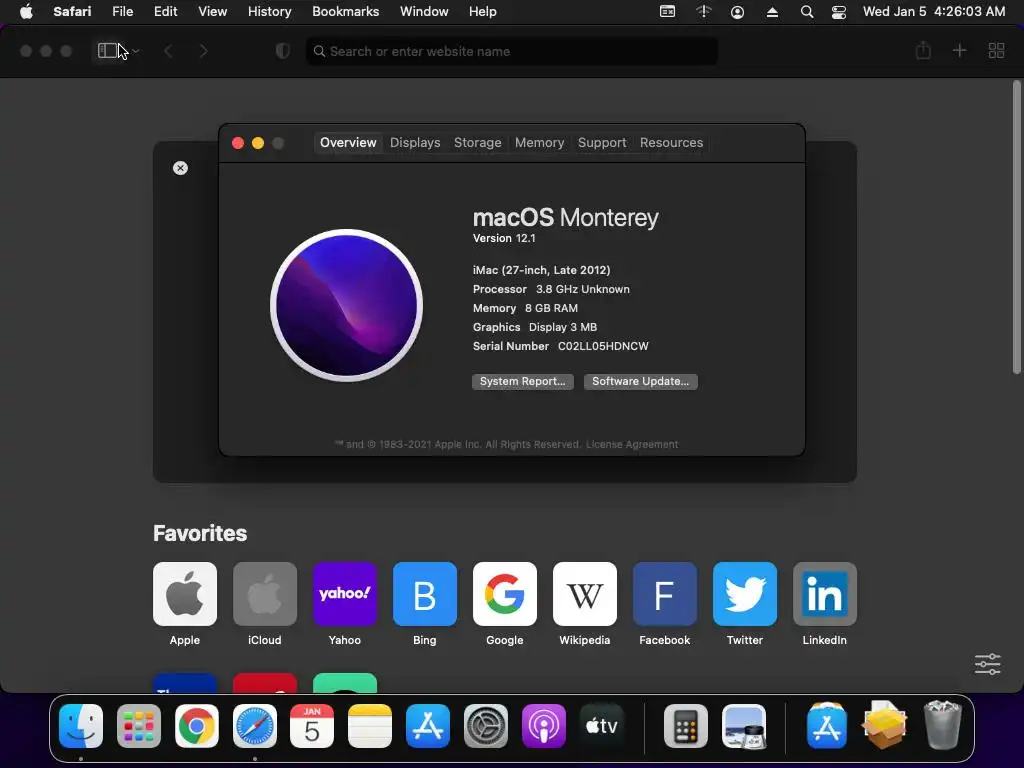The image size is (1024, 768).
Task: Click the Software Update button
Action: pos(641,381)
